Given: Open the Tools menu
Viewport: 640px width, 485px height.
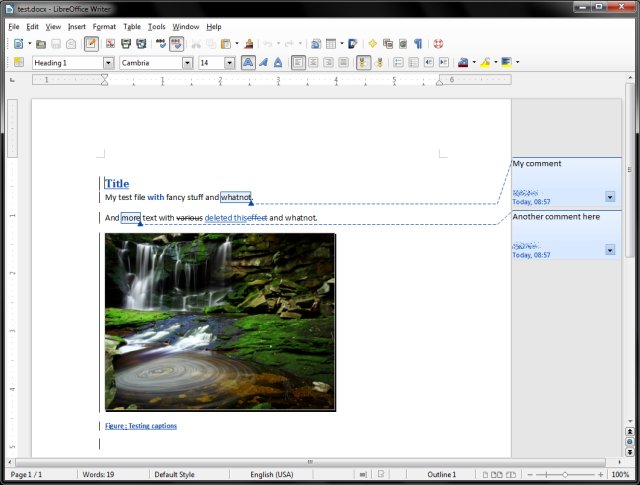Looking at the screenshot, I should click(156, 27).
